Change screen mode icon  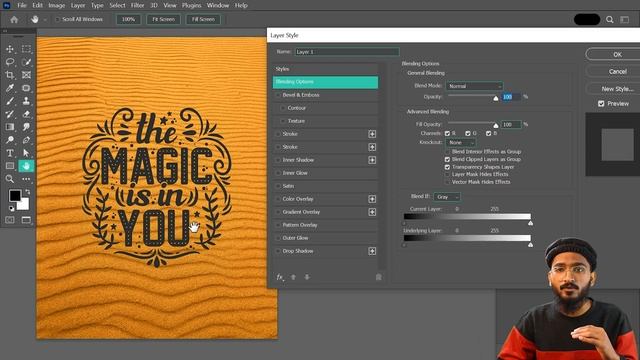26,220
